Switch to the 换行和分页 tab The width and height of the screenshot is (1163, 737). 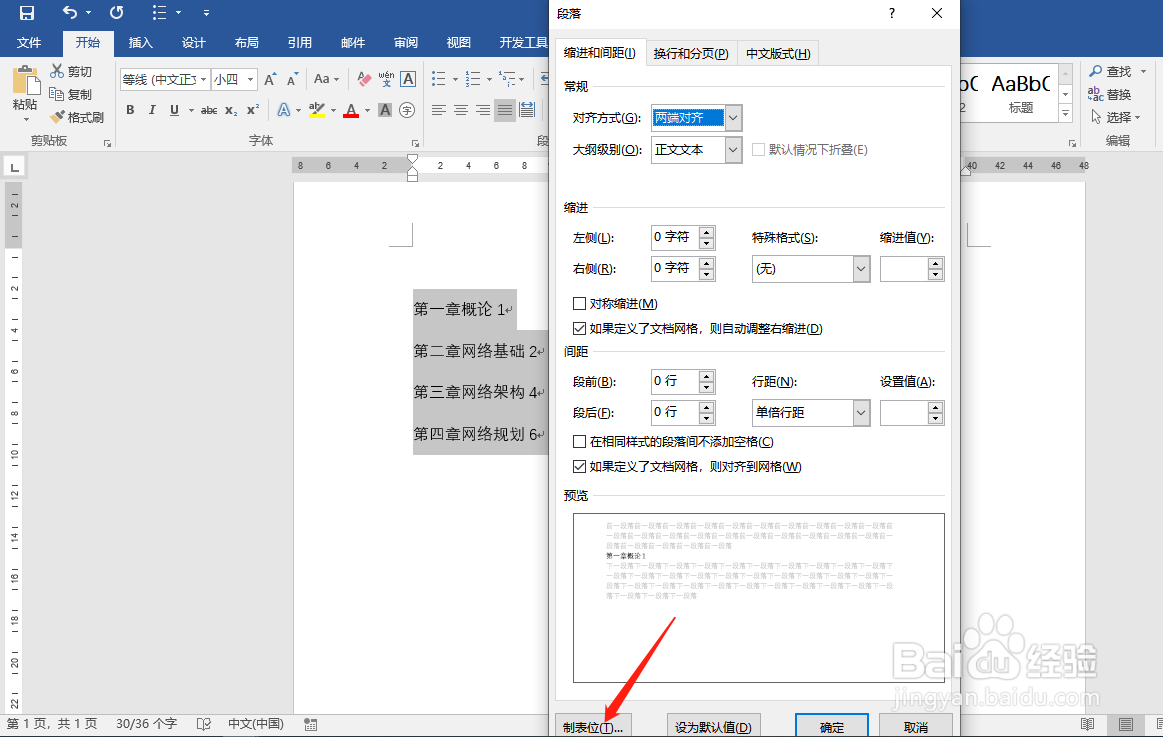(691, 52)
